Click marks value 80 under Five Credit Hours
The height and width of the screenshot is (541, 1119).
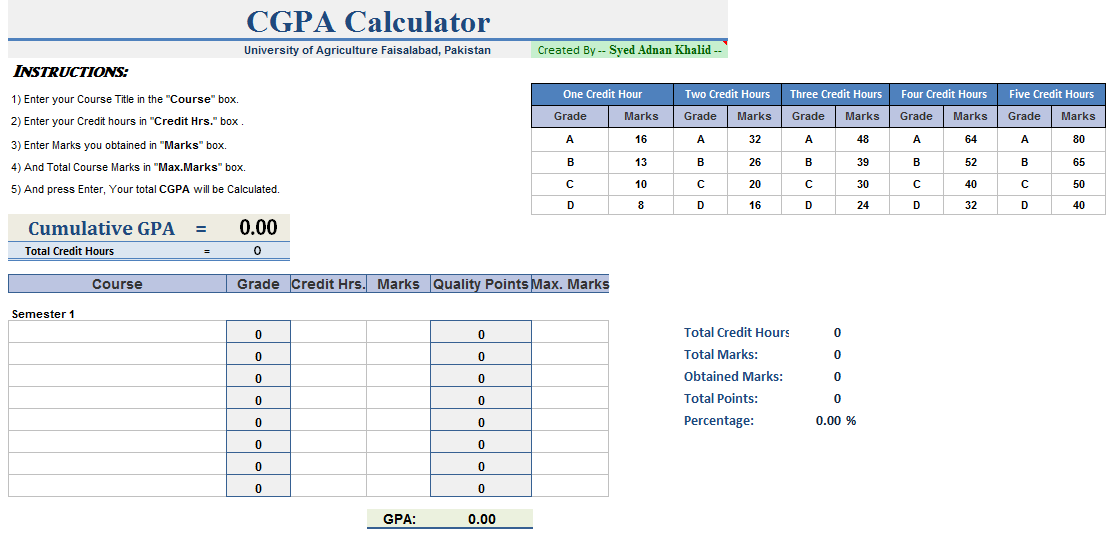click(x=1078, y=140)
